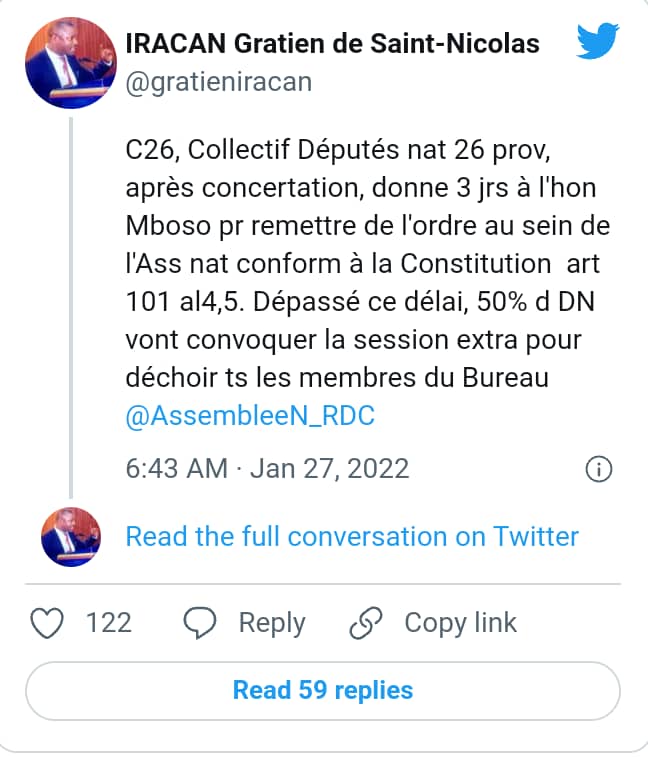This screenshot has height=757, width=648.
Task: Open the tweet info circle icon
Action: [x=597, y=469]
